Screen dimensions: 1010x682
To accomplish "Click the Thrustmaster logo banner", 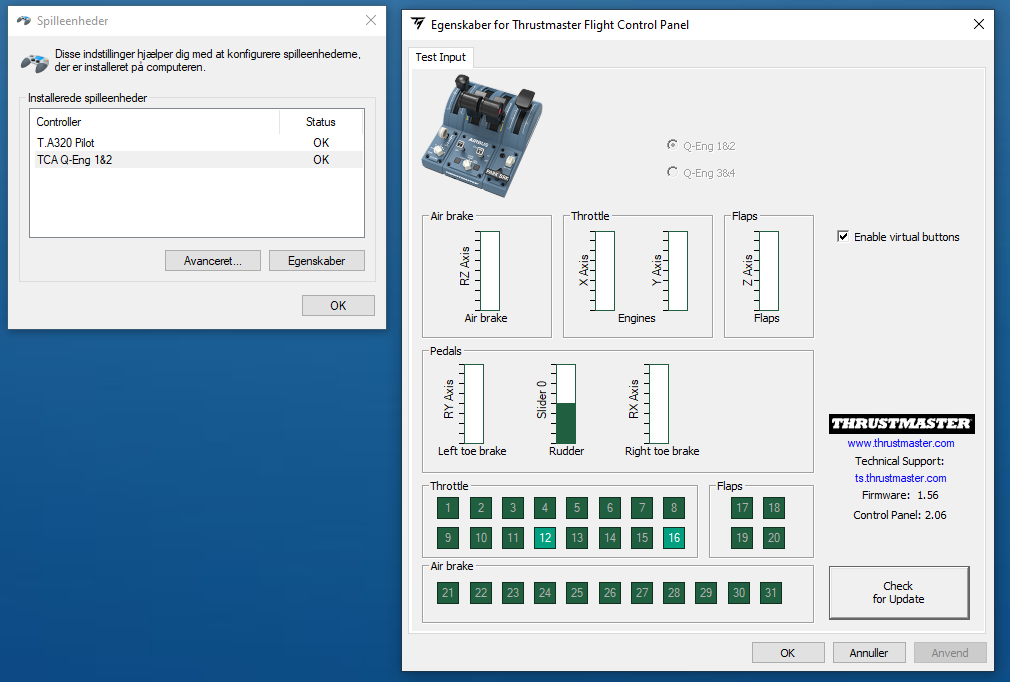I will tap(901, 424).
